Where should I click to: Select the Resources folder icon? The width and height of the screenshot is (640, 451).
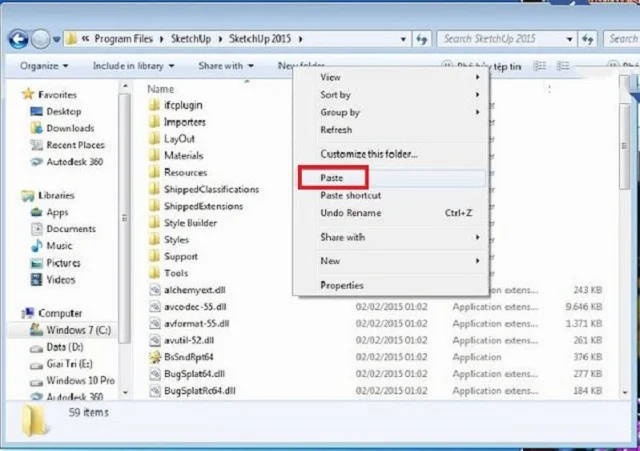(x=154, y=172)
